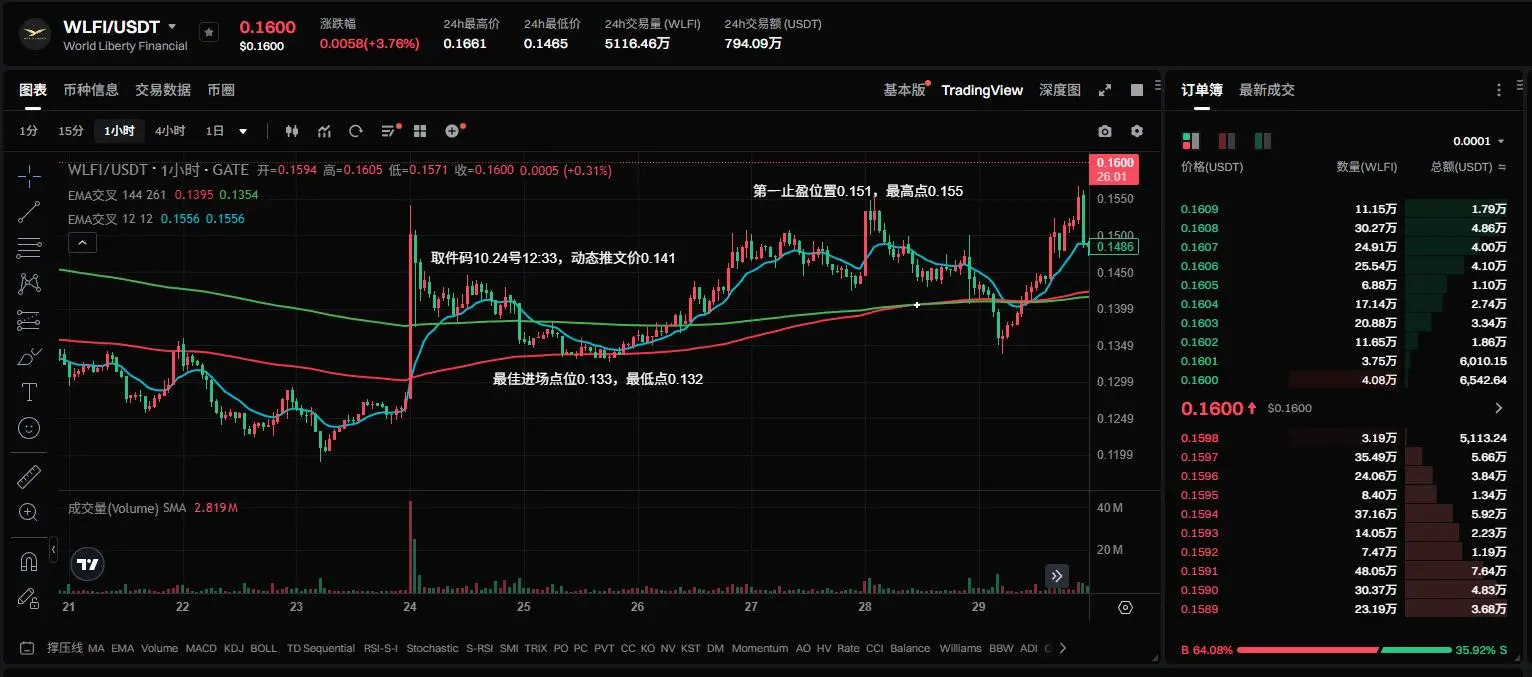Expand more indicators arrow in bottom bar
The image size is (1532, 677).
[x=1062, y=648]
